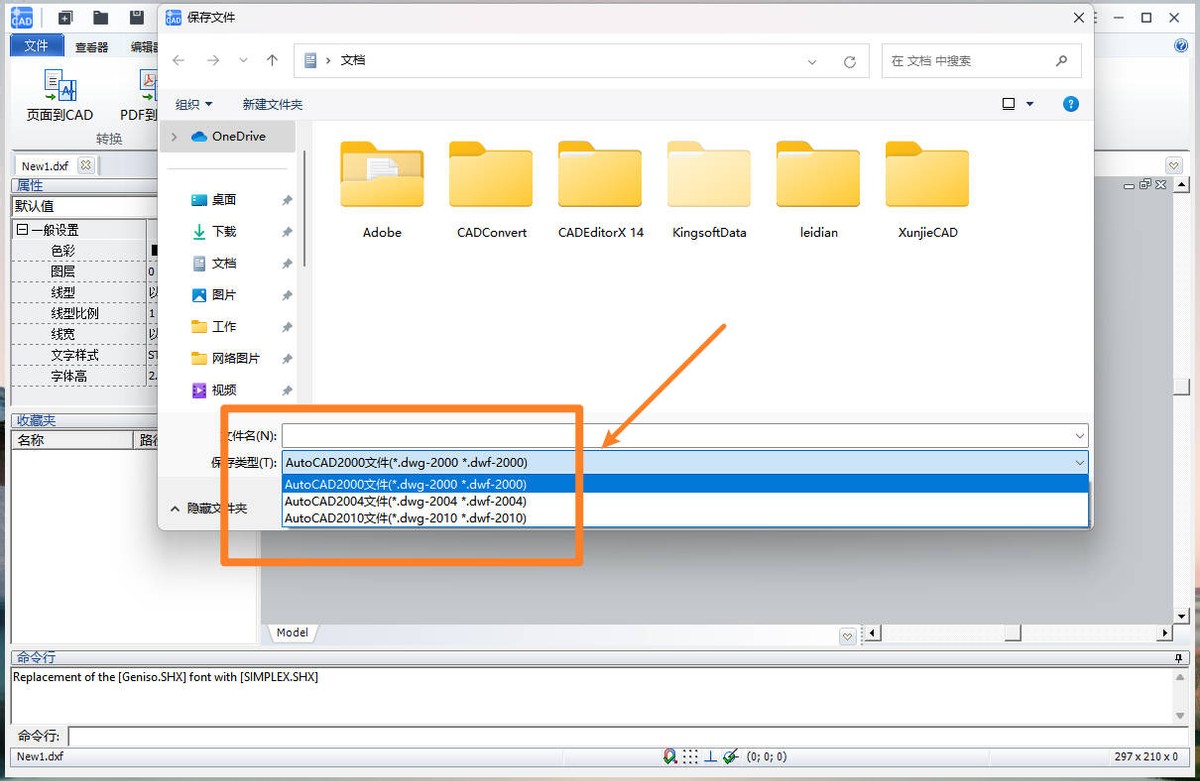
Task: Click 隐藏文件夹 to collapse folder view
Action: [208, 508]
